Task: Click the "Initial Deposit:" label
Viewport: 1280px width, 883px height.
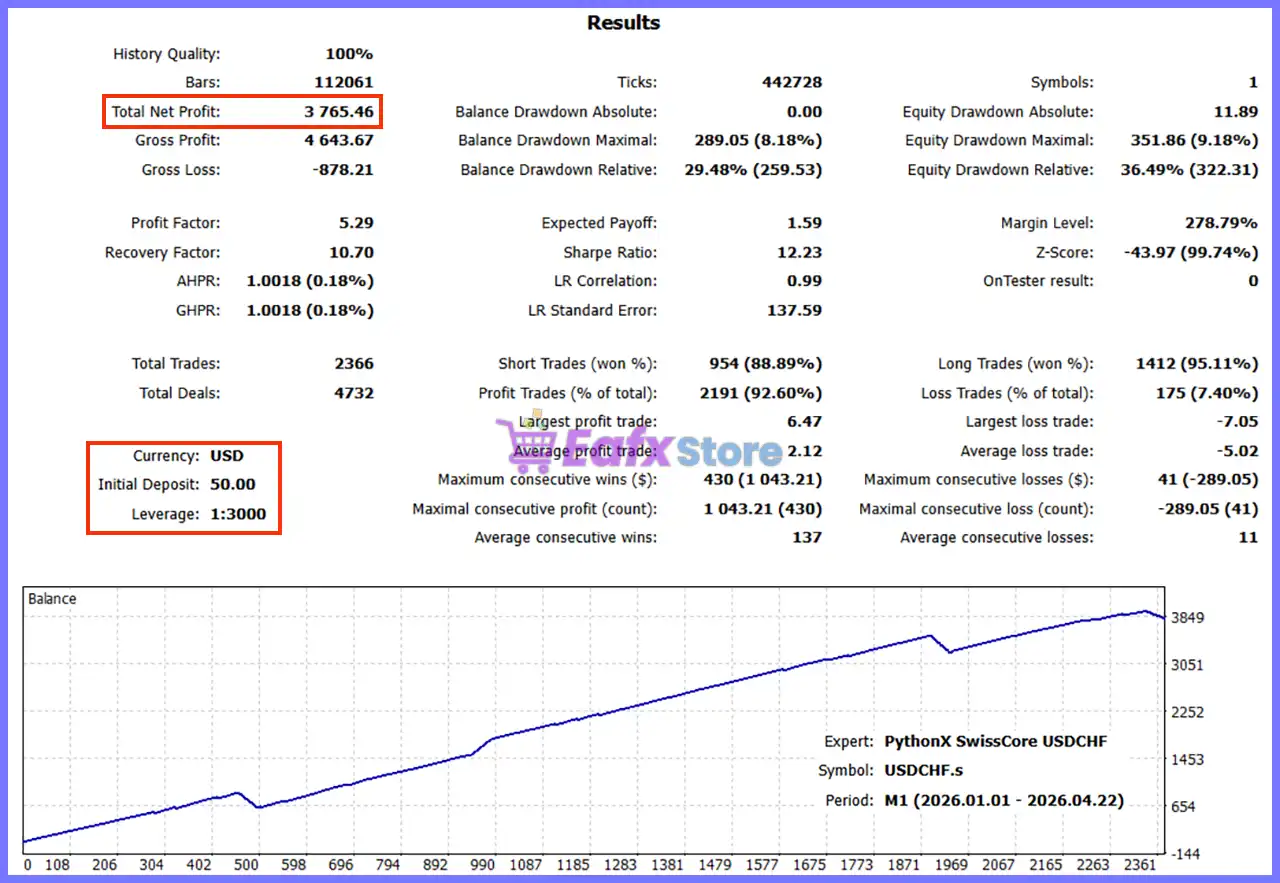Action: (149, 485)
